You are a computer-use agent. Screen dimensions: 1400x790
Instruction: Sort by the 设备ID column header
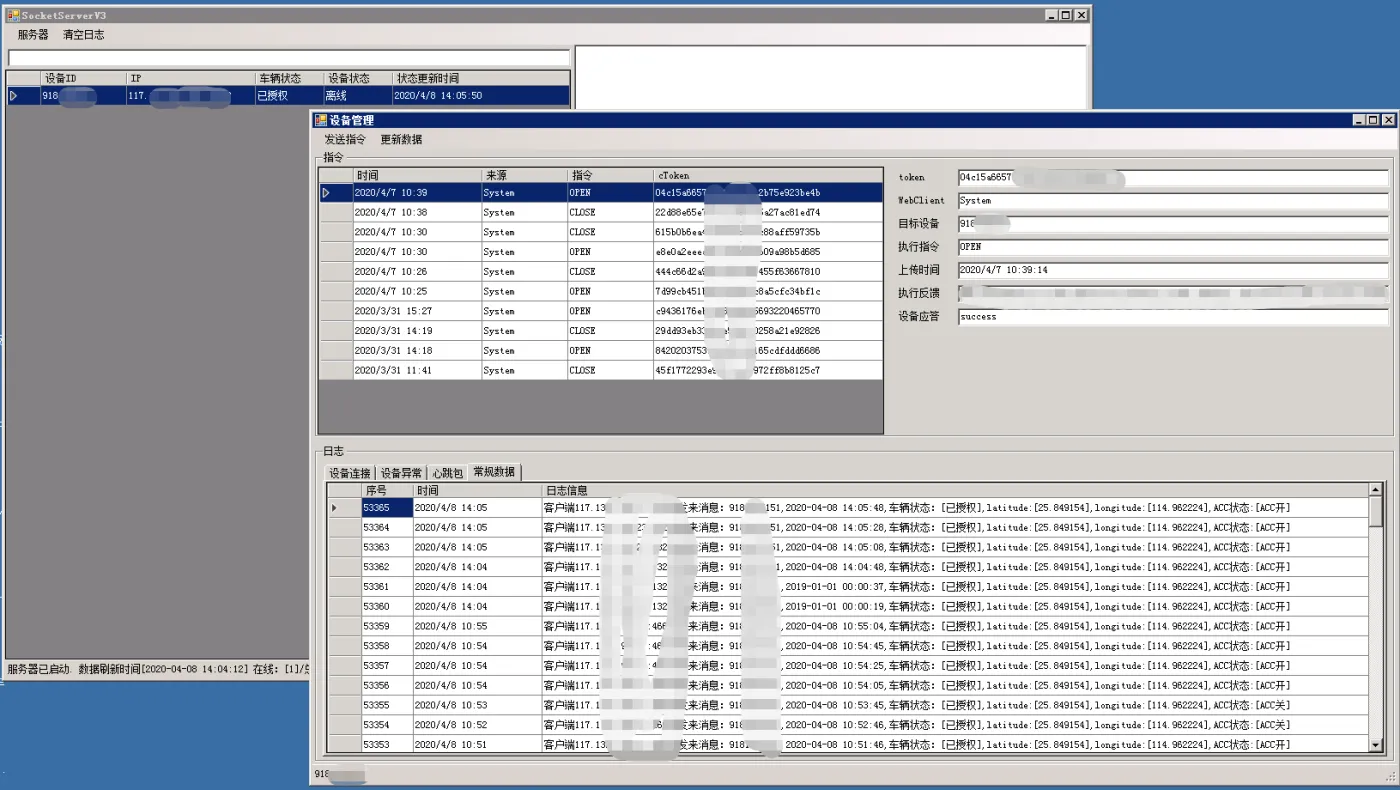click(x=83, y=78)
